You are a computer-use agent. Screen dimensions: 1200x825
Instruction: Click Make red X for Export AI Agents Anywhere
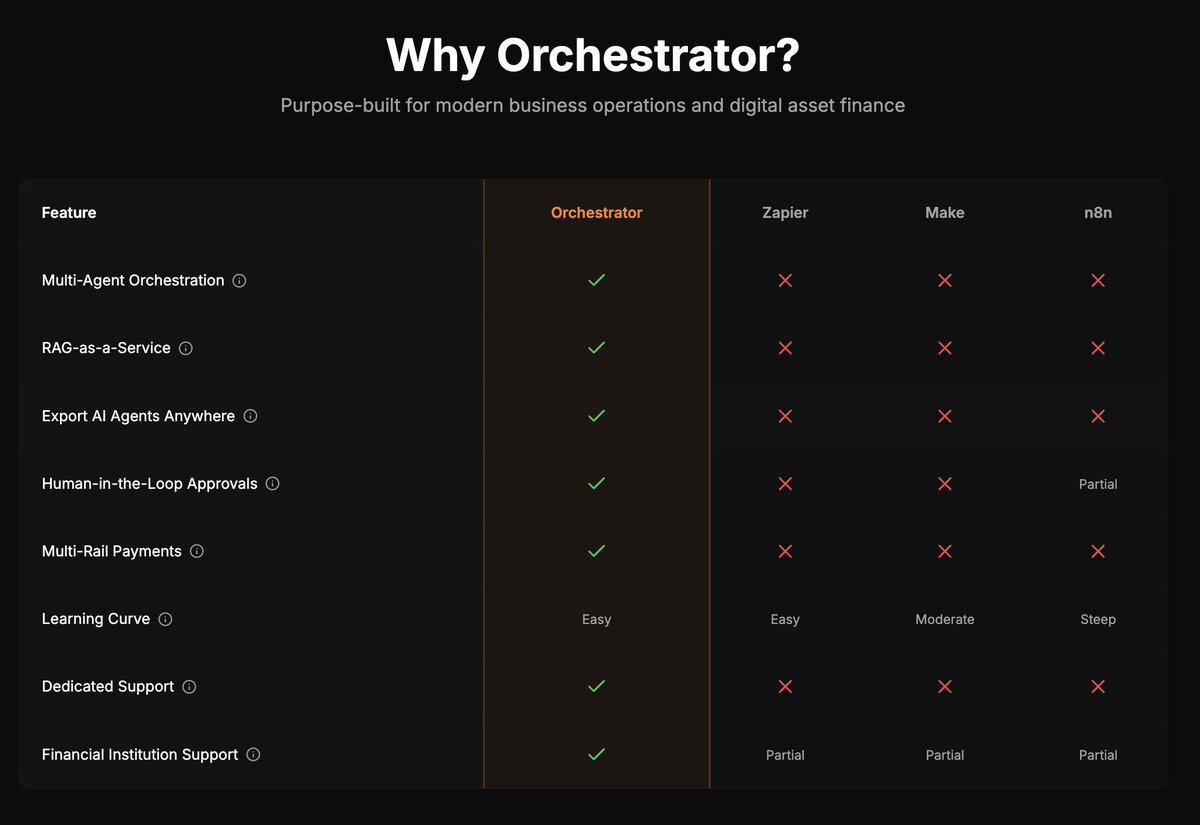point(944,416)
